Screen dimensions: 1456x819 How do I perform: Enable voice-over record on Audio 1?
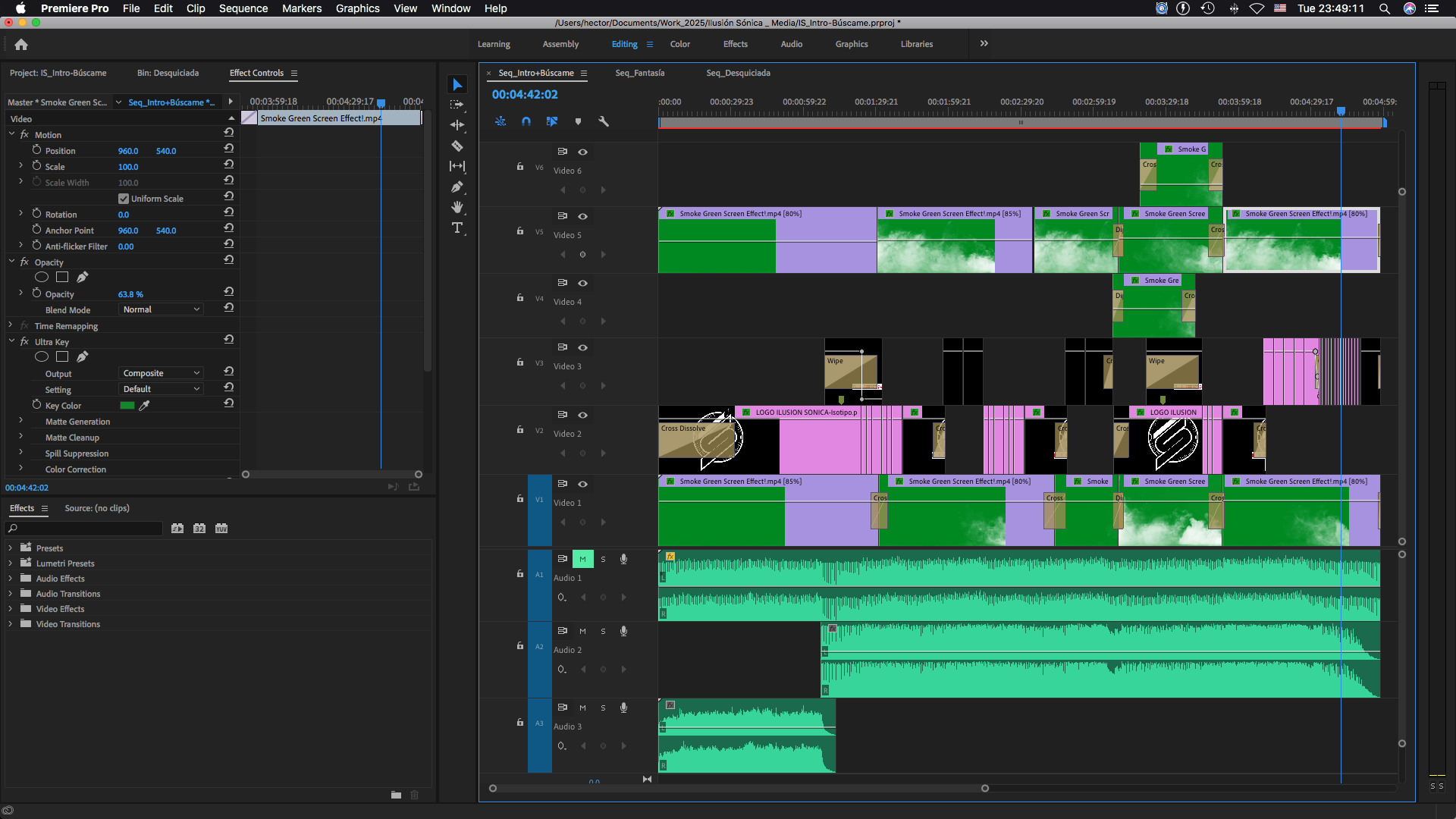(x=623, y=559)
